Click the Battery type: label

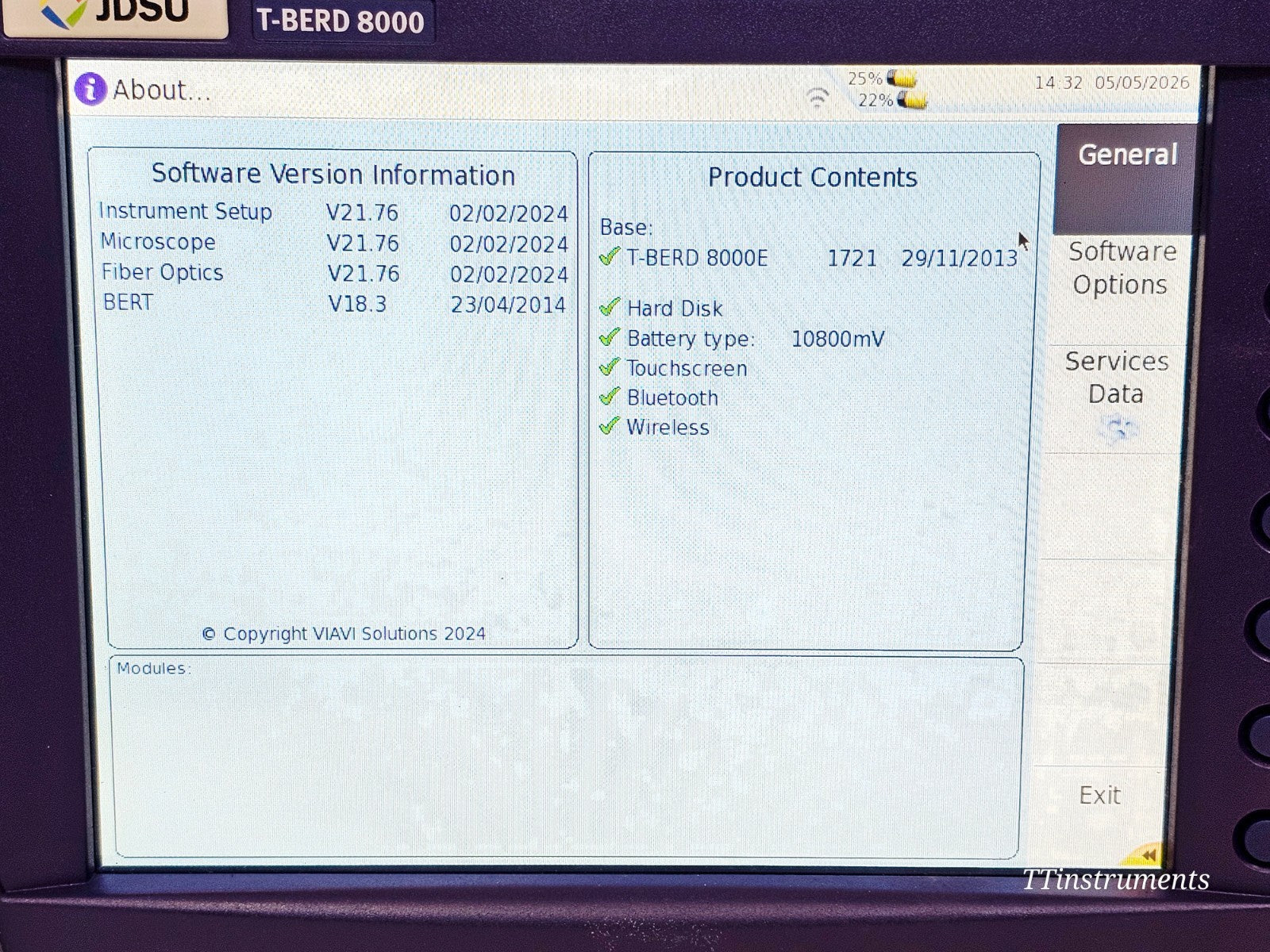pos(691,340)
